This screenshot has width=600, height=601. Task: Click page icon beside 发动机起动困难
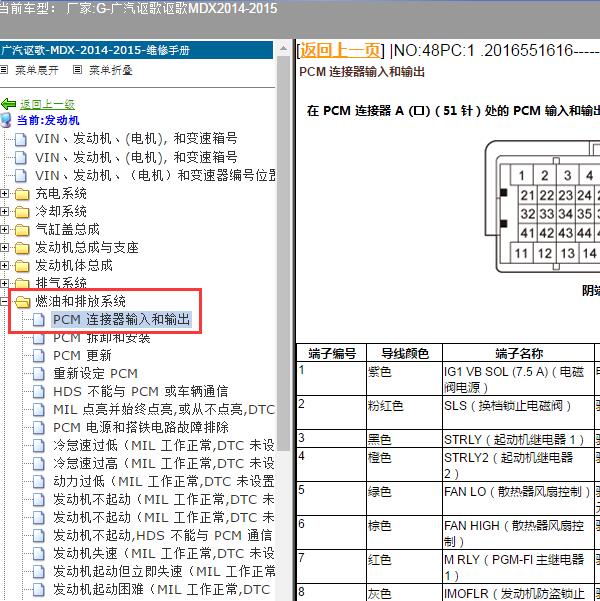click(39, 590)
